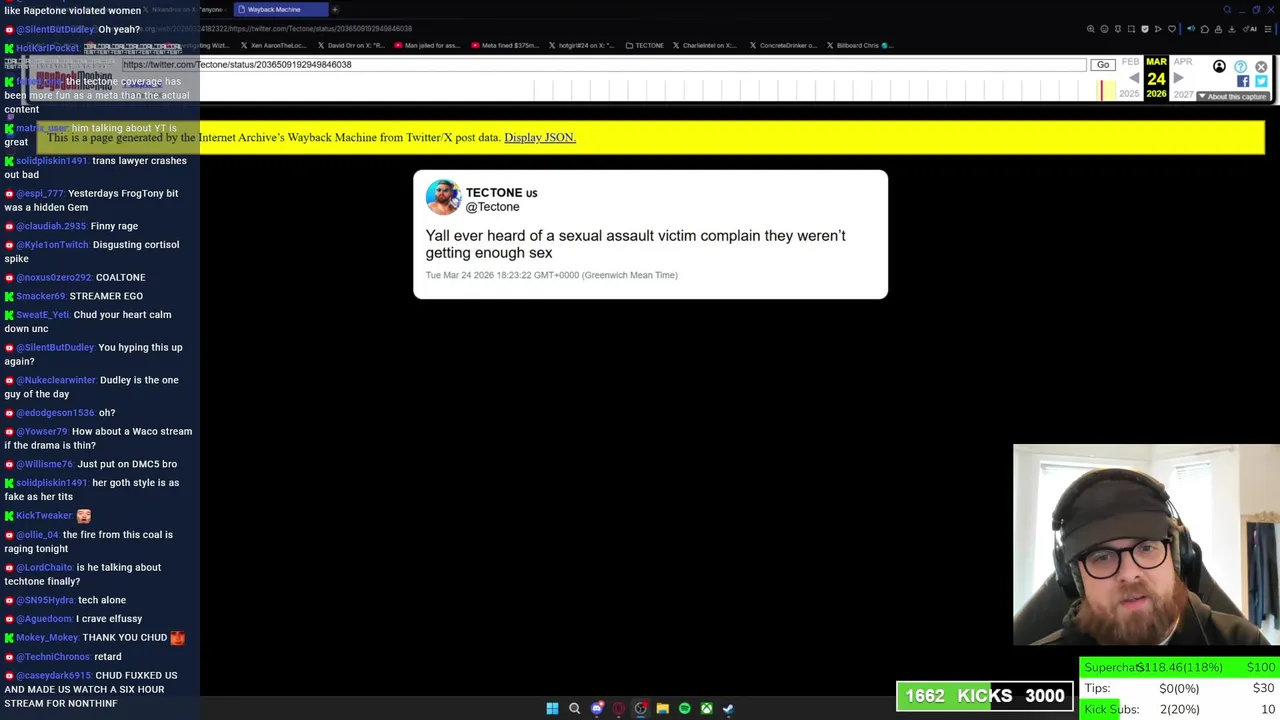
Task: Open Steam from the taskbar
Action: coord(728,708)
